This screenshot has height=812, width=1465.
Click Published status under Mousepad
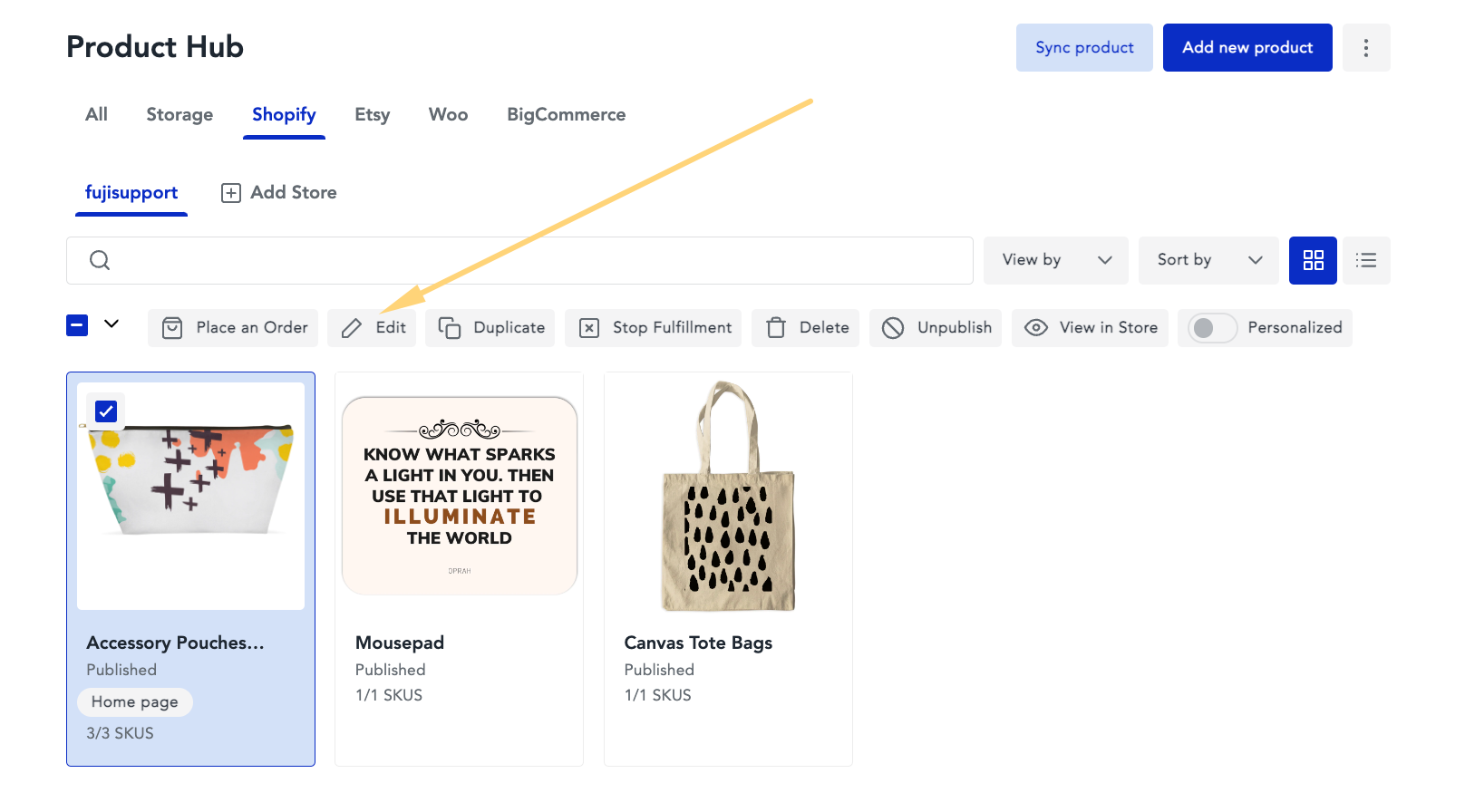coord(391,670)
